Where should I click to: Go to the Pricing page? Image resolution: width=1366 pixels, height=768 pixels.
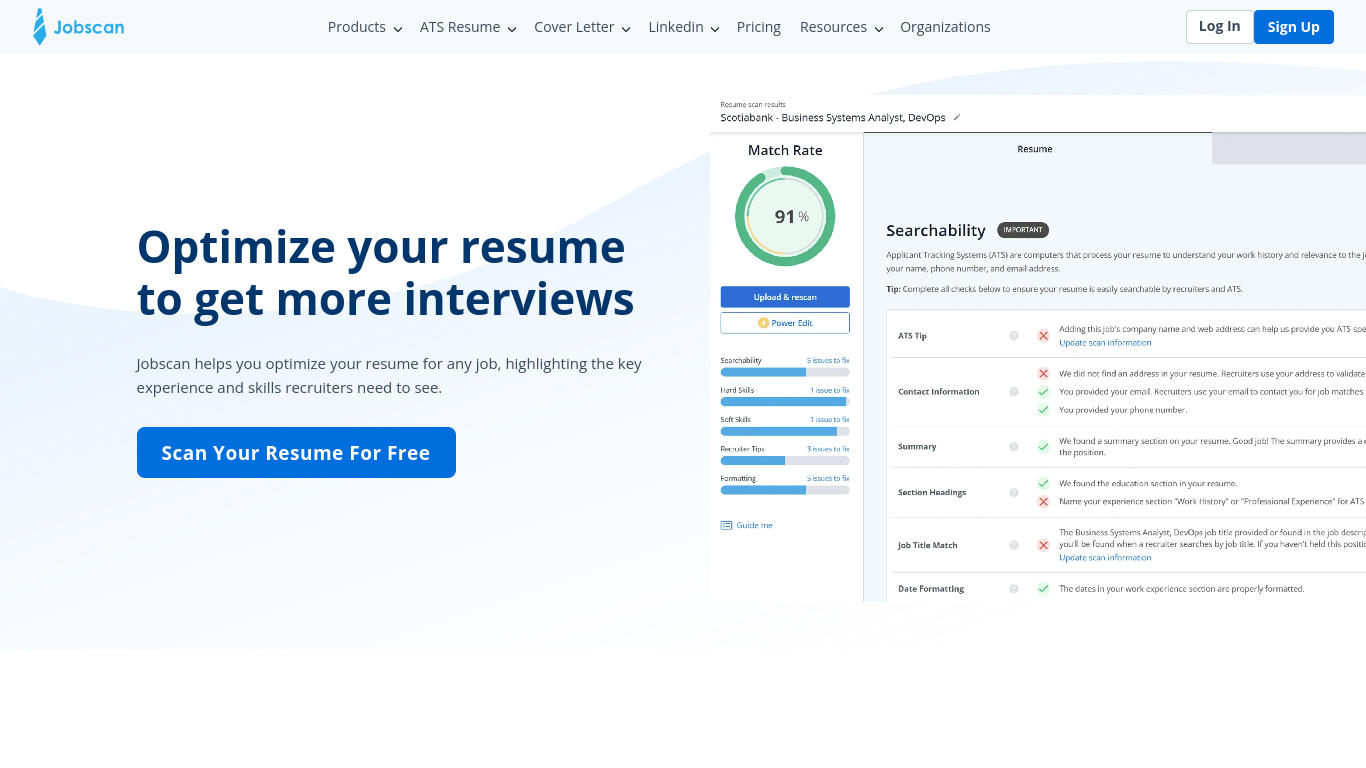tap(758, 27)
